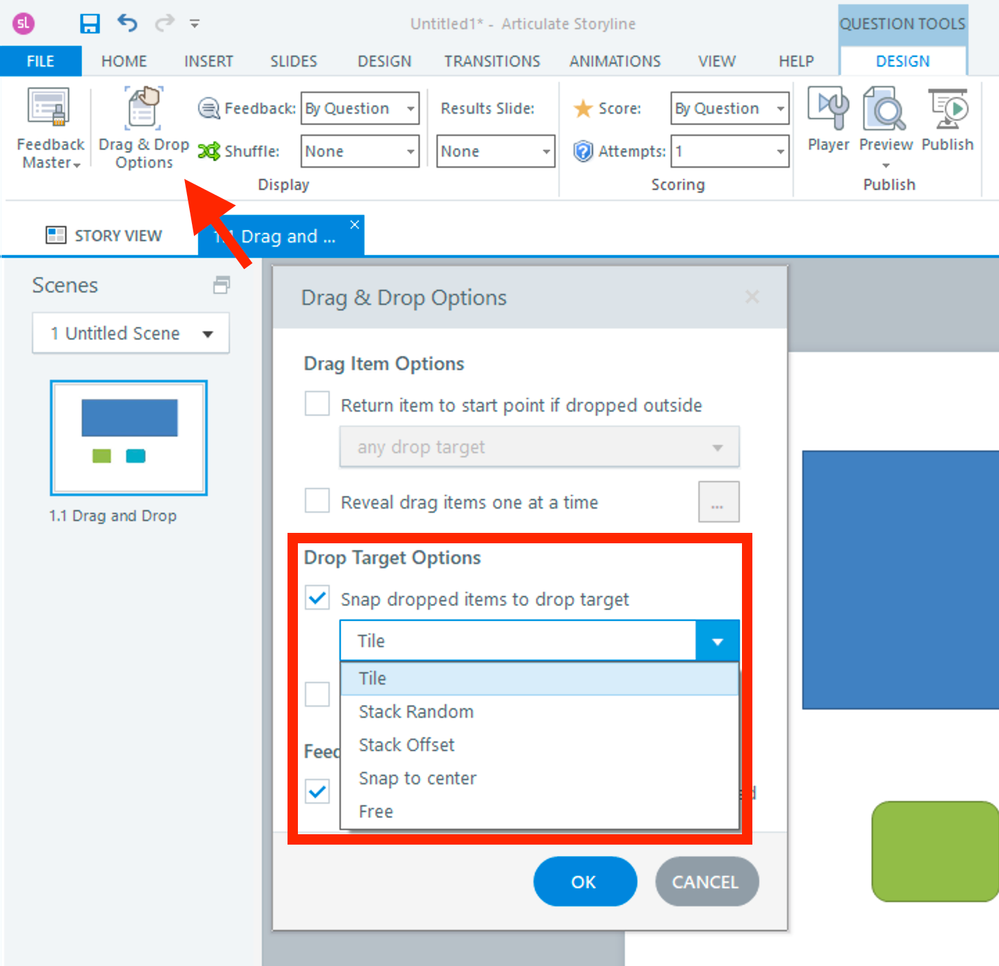Screen dimensions: 999x966
Task: Uncheck Snap dropped items to drop target
Action: point(317,598)
